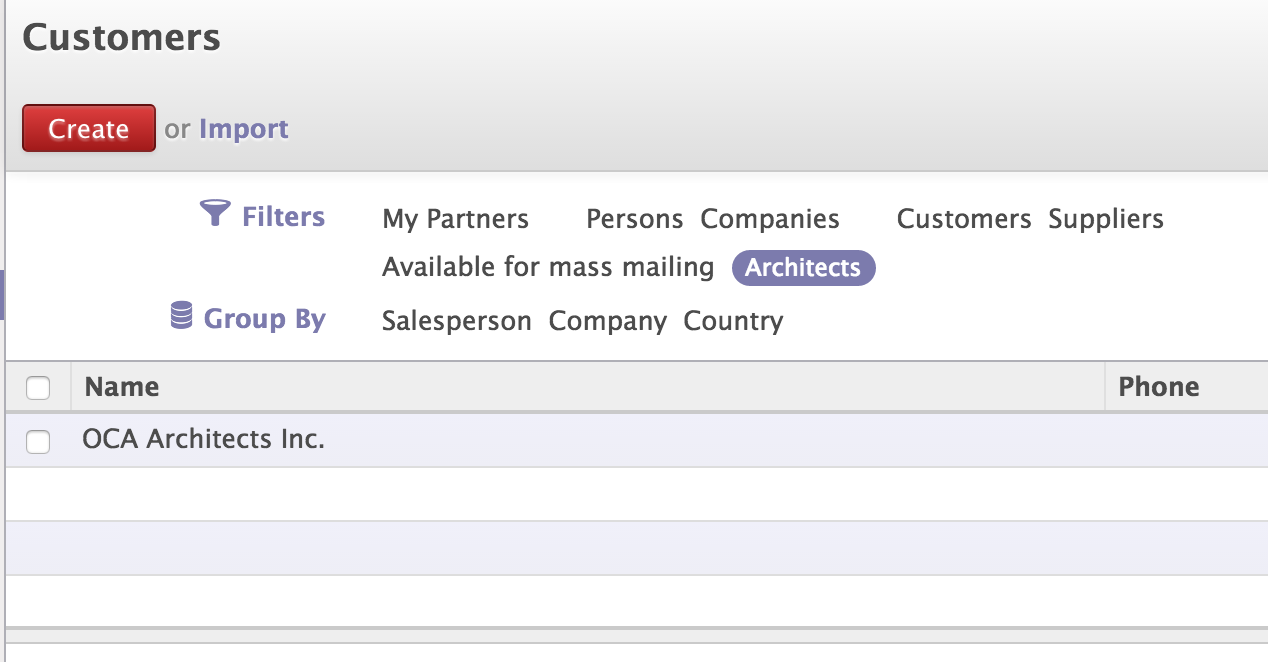Click the Filters label
Image resolution: width=1268 pixels, height=662 pixels.
point(284,216)
